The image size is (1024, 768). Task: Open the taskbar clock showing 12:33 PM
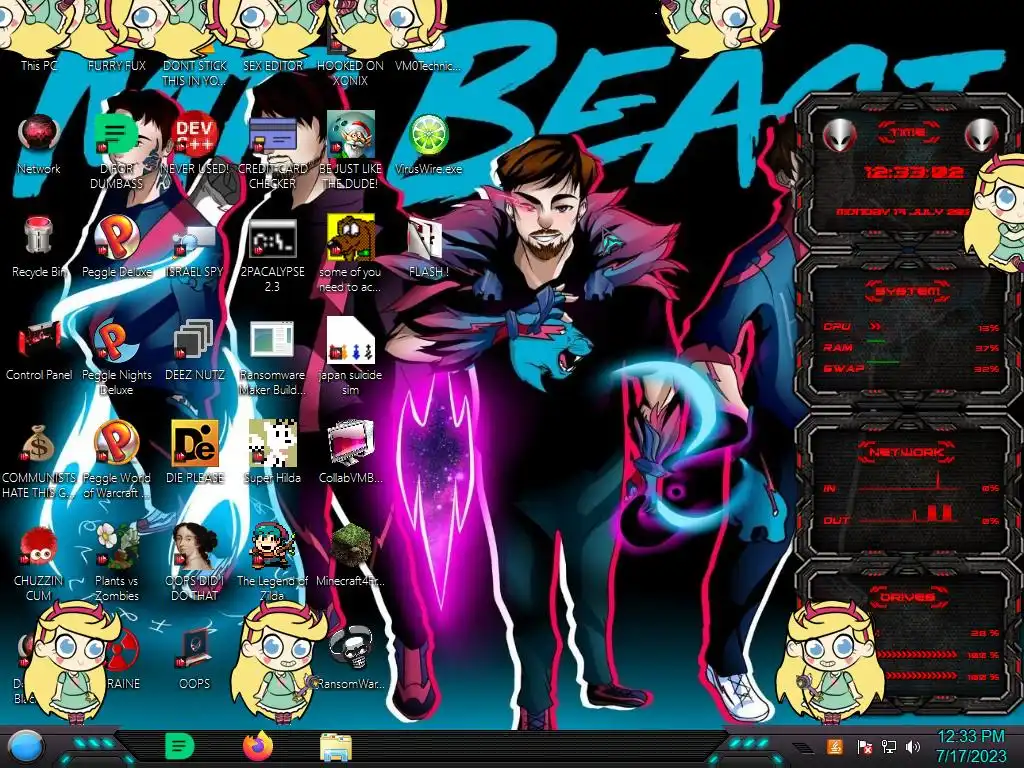point(970,746)
